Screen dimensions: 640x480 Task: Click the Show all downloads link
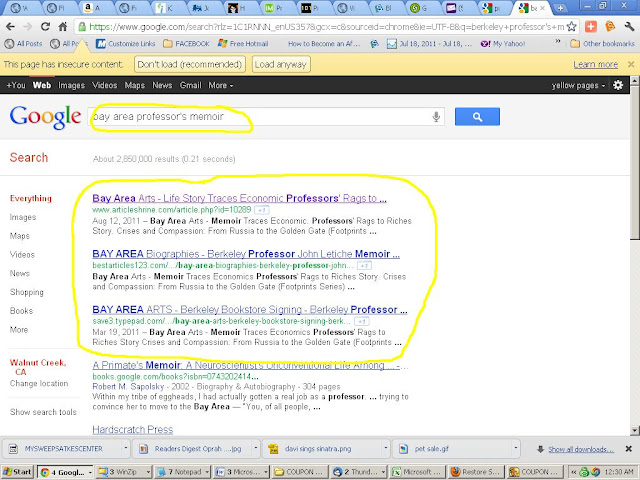581,449
